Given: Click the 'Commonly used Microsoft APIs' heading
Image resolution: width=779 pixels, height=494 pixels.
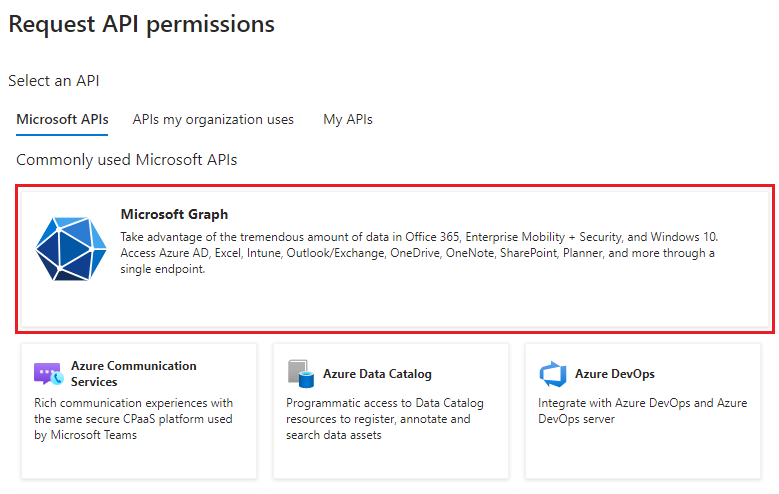Looking at the screenshot, I should click(x=126, y=159).
